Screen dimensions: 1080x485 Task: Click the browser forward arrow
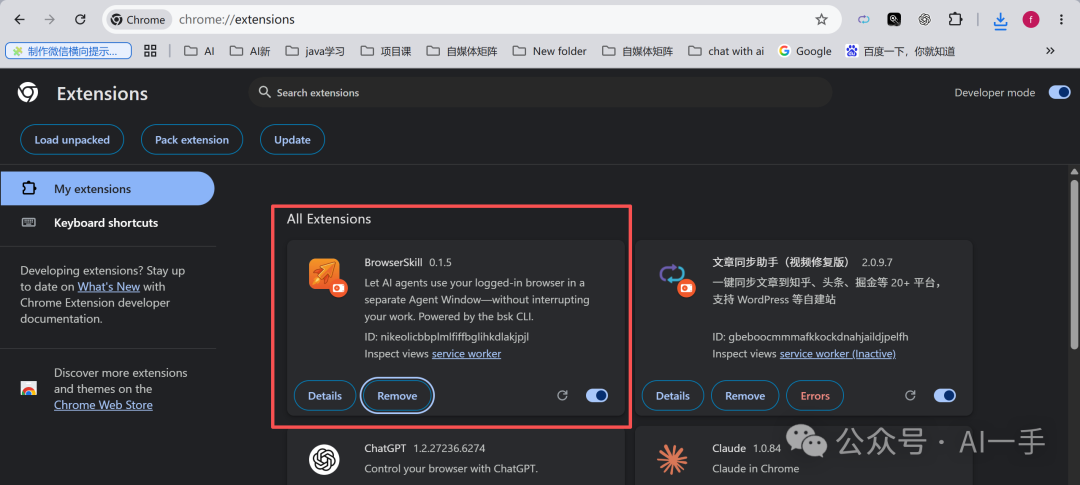tap(50, 19)
